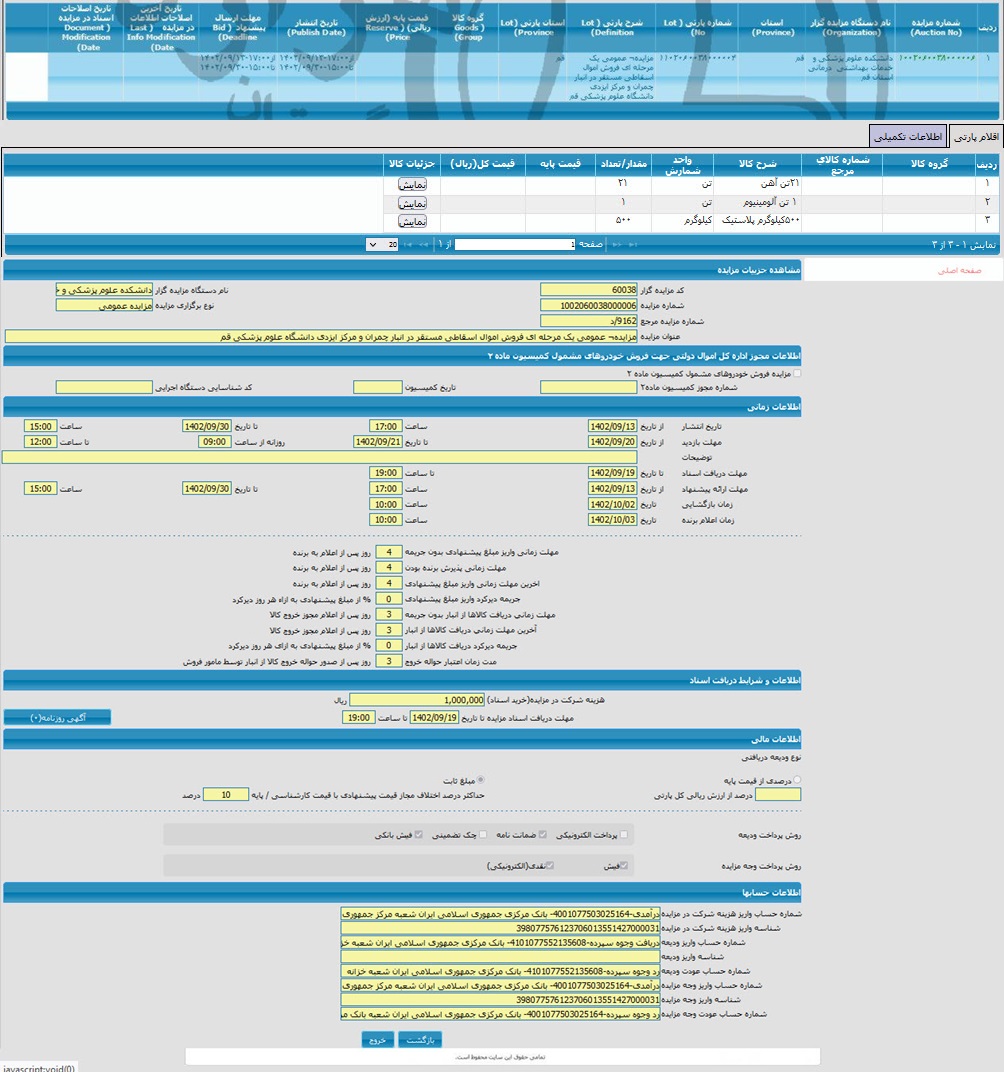Toggle the چک تضمینی checkbox
The image size is (1004, 1072).
(x=484, y=834)
